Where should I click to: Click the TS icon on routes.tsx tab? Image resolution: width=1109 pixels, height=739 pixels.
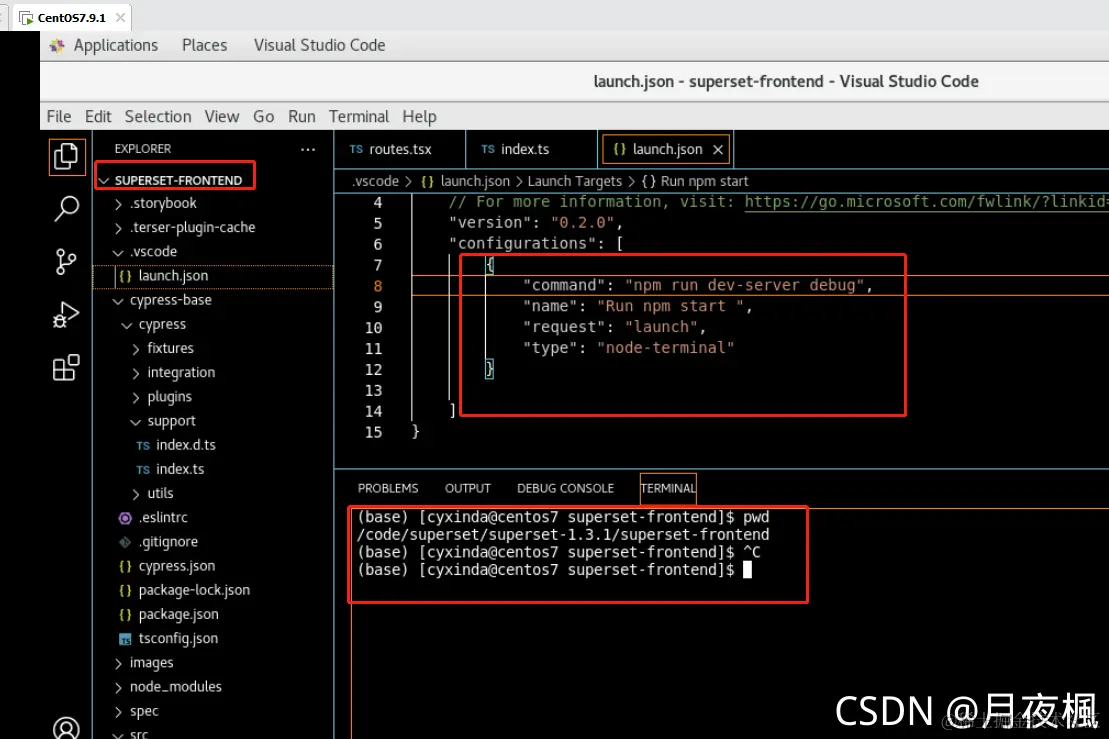click(356, 149)
